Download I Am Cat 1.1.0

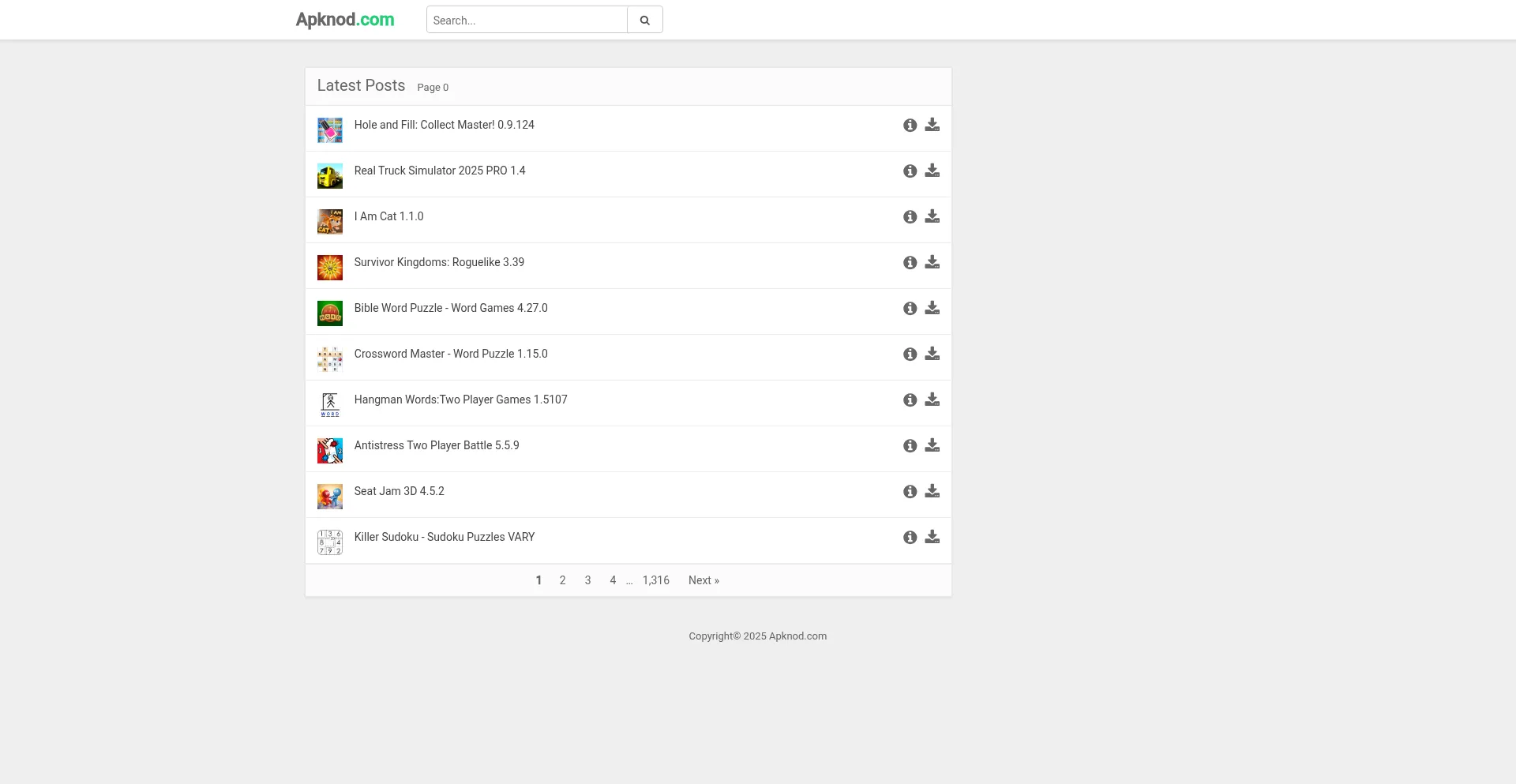pos(932,216)
